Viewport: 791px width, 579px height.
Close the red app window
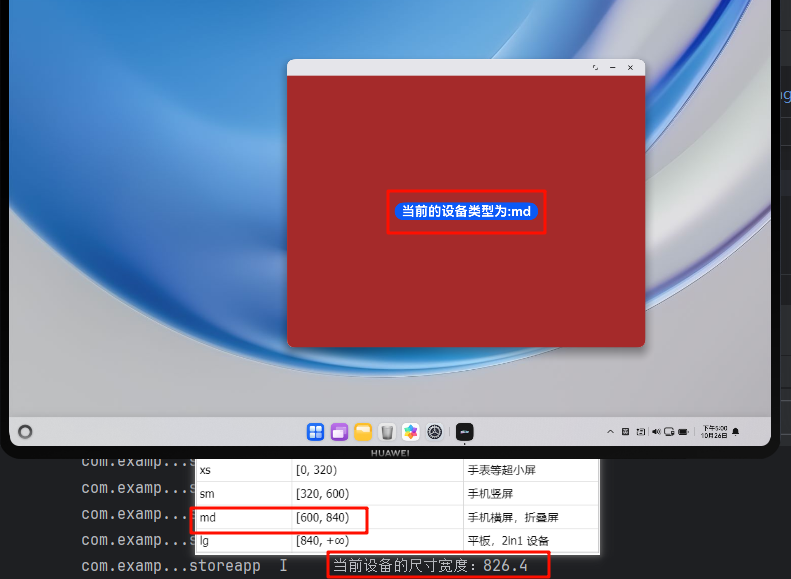point(630,68)
